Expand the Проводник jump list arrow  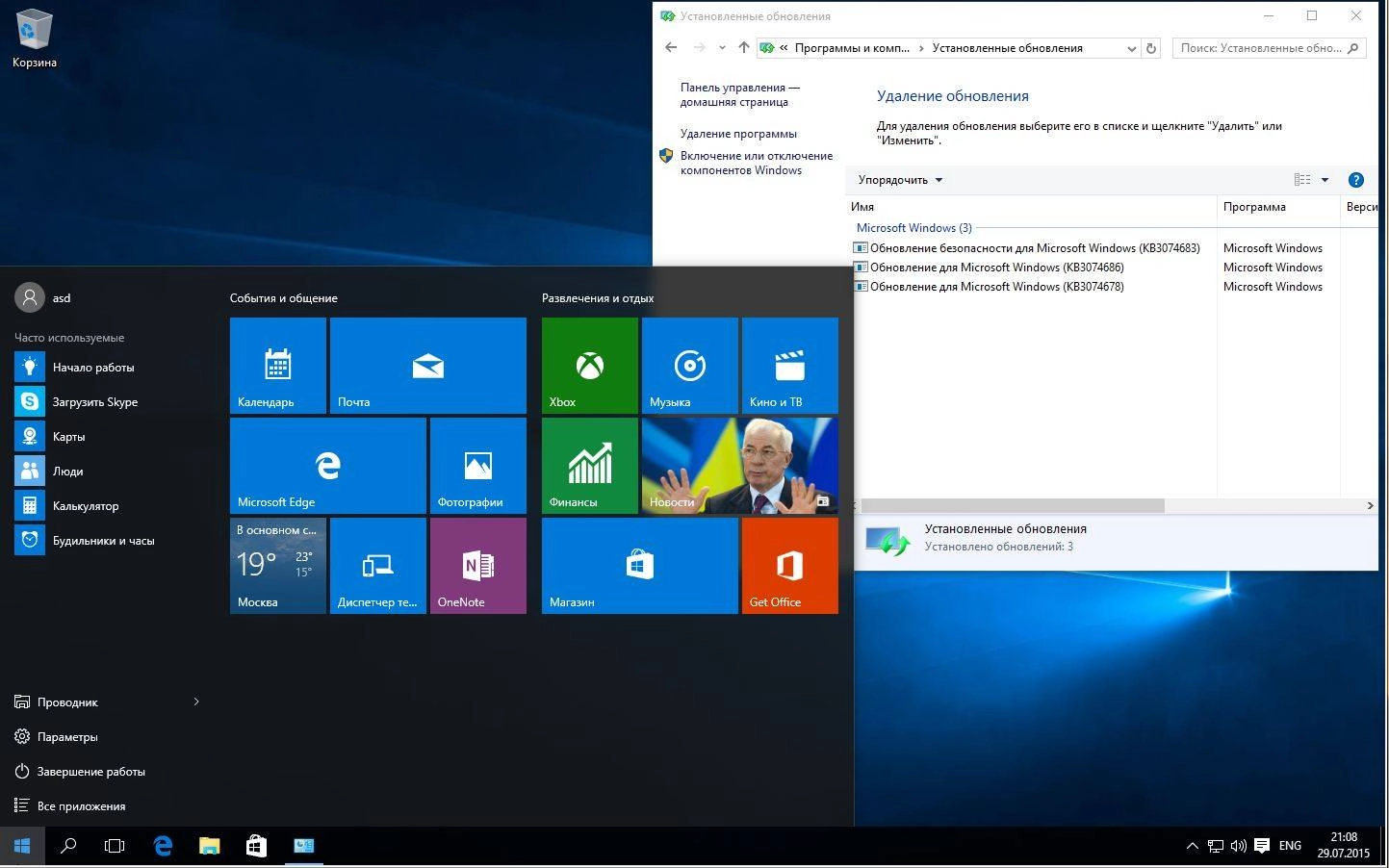[x=196, y=702]
